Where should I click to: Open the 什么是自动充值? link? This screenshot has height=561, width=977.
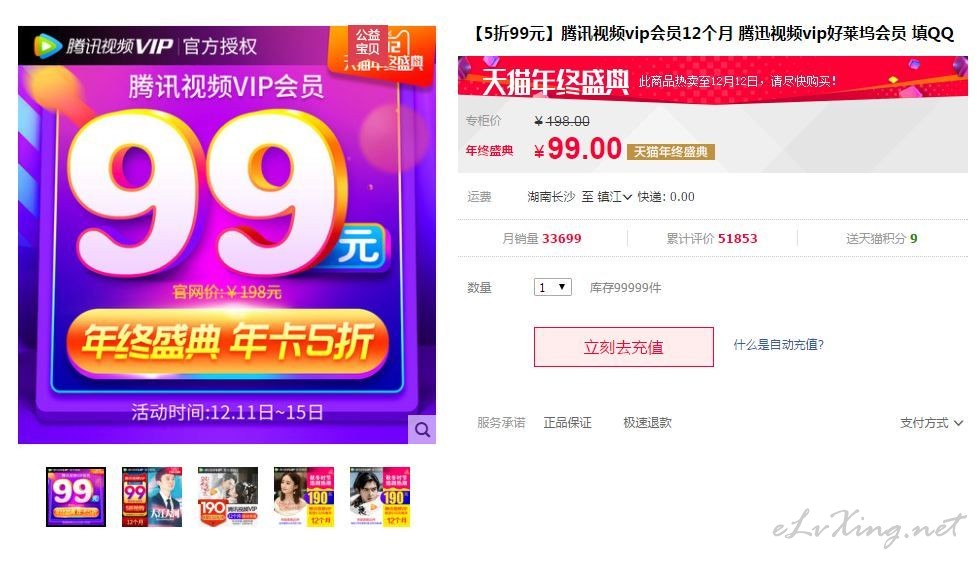(x=779, y=345)
